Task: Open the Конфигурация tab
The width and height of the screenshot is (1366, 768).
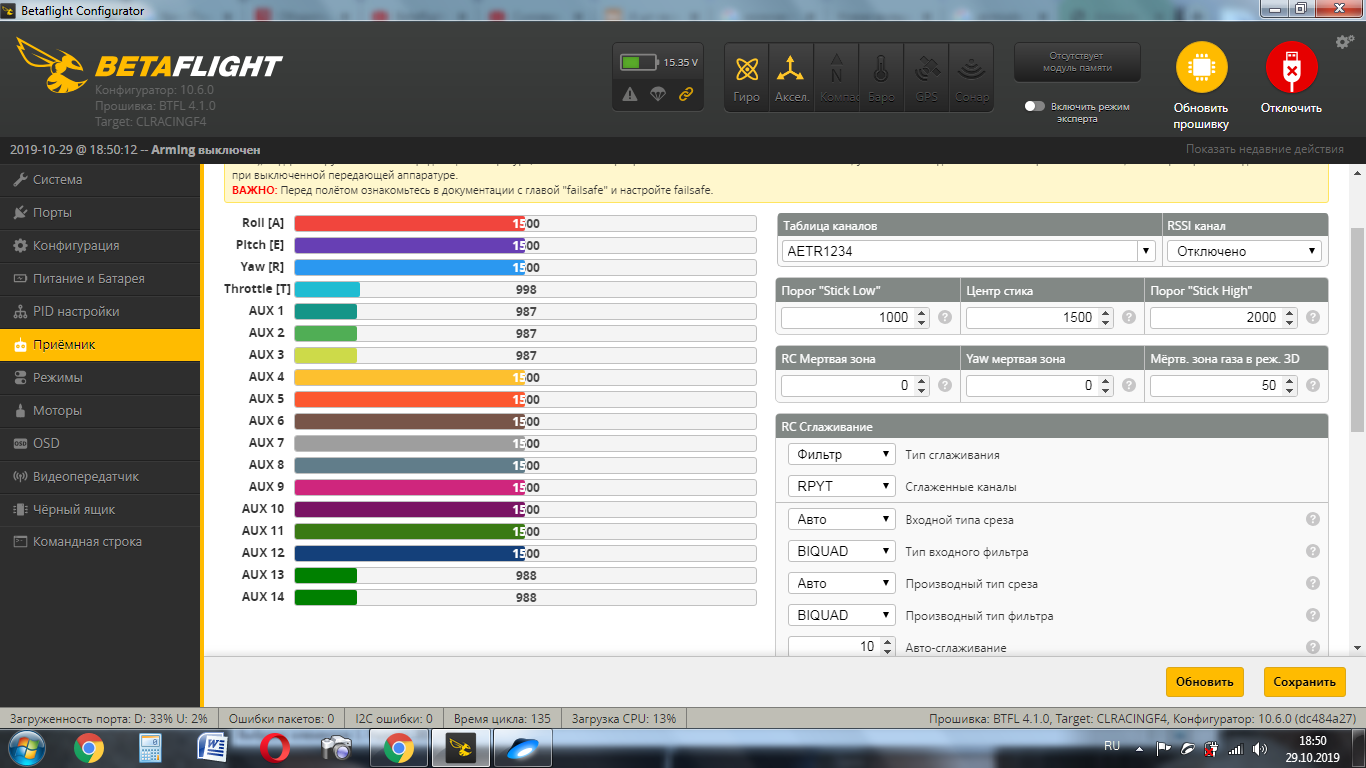Action: pyautogui.click(x=100, y=246)
